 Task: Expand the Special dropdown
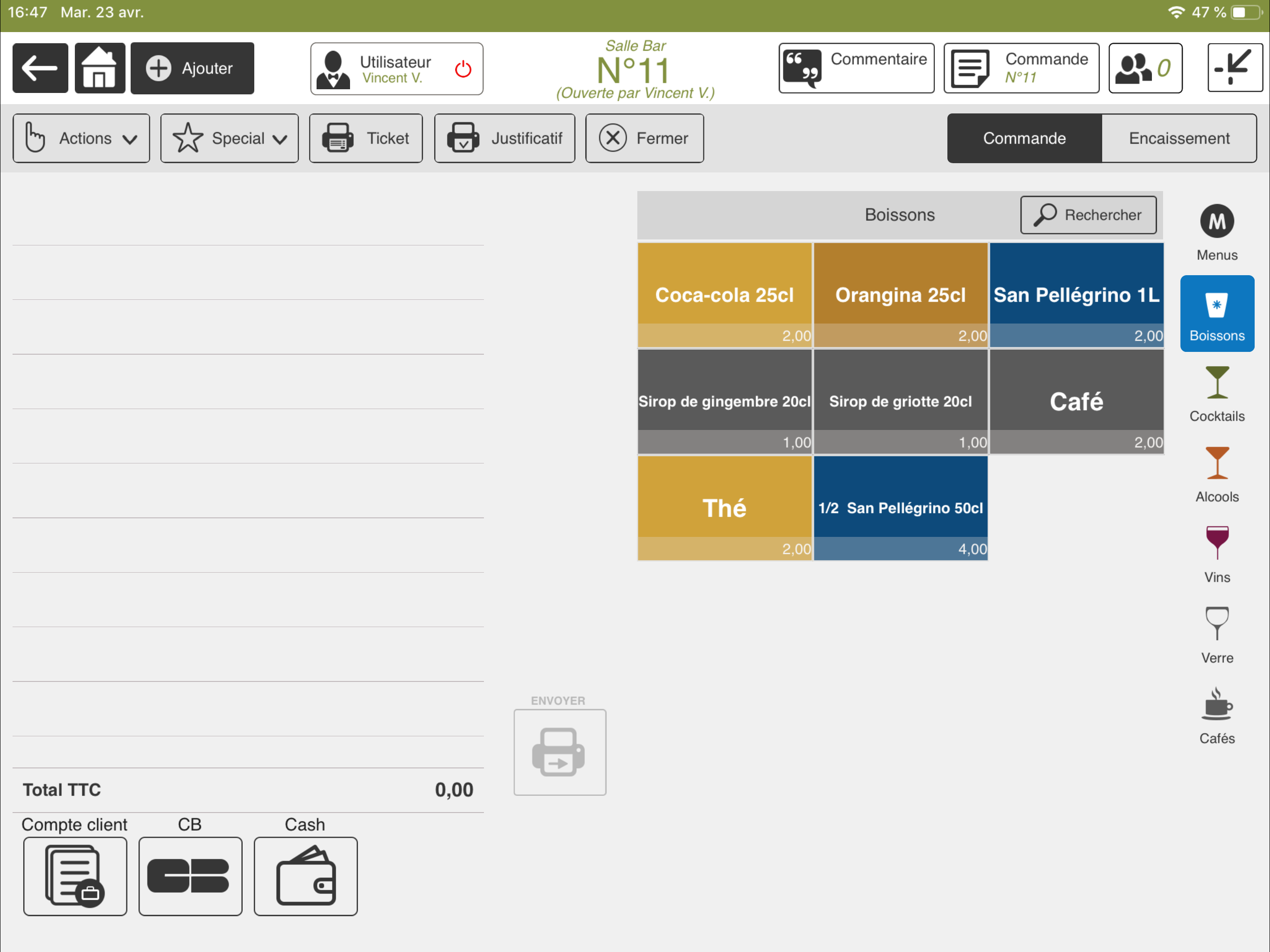click(x=229, y=139)
